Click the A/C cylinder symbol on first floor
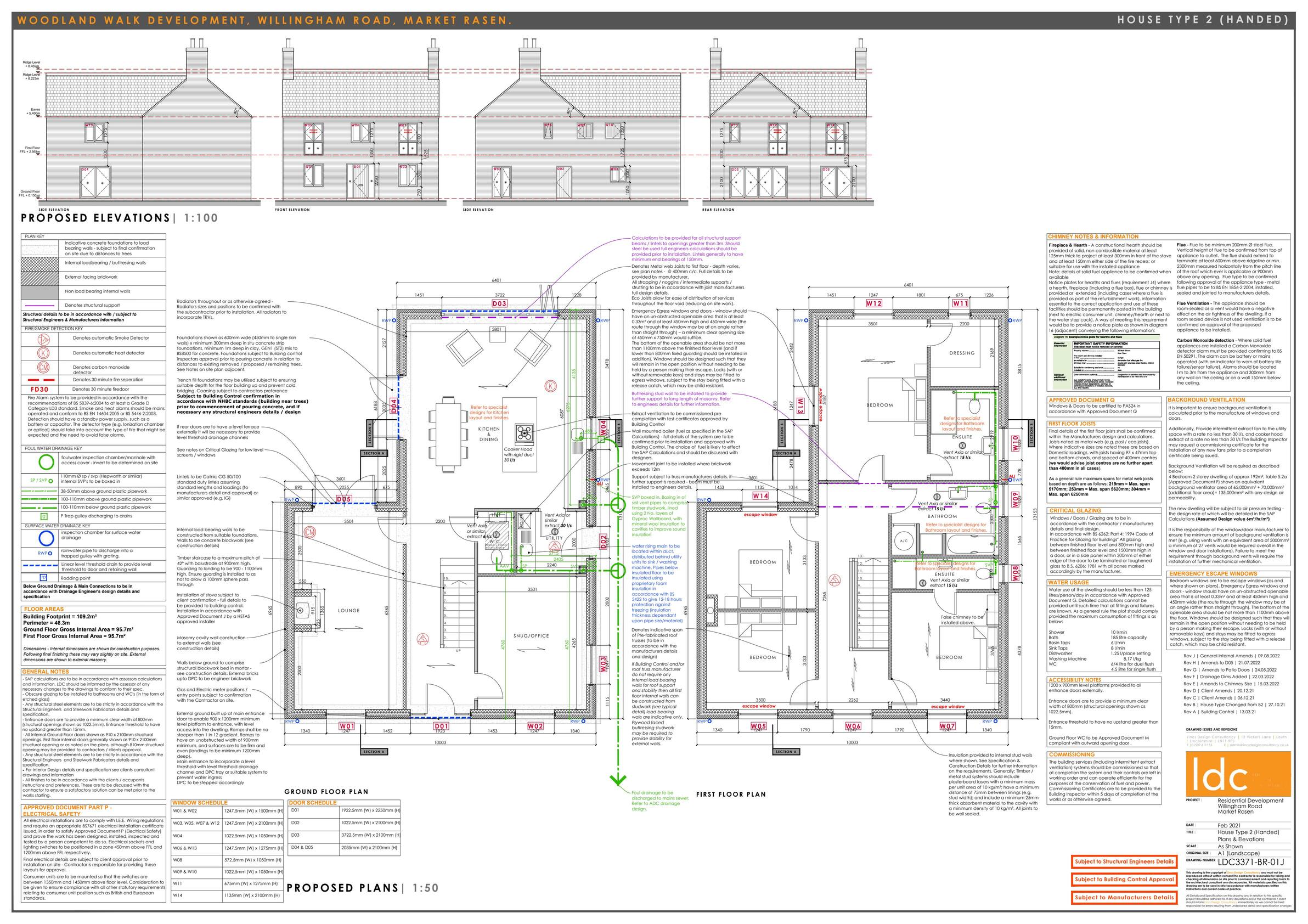 904,540
